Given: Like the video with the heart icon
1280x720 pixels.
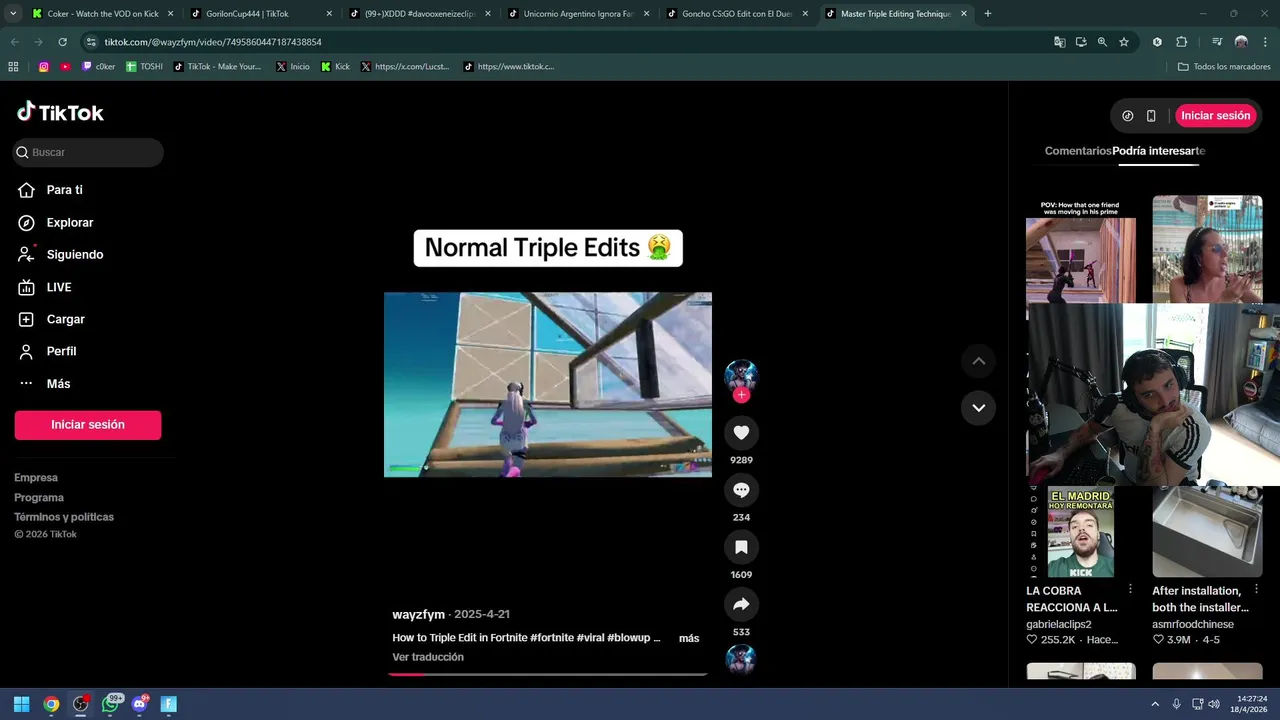Looking at the screenshot, I should [x=741, y=433].
